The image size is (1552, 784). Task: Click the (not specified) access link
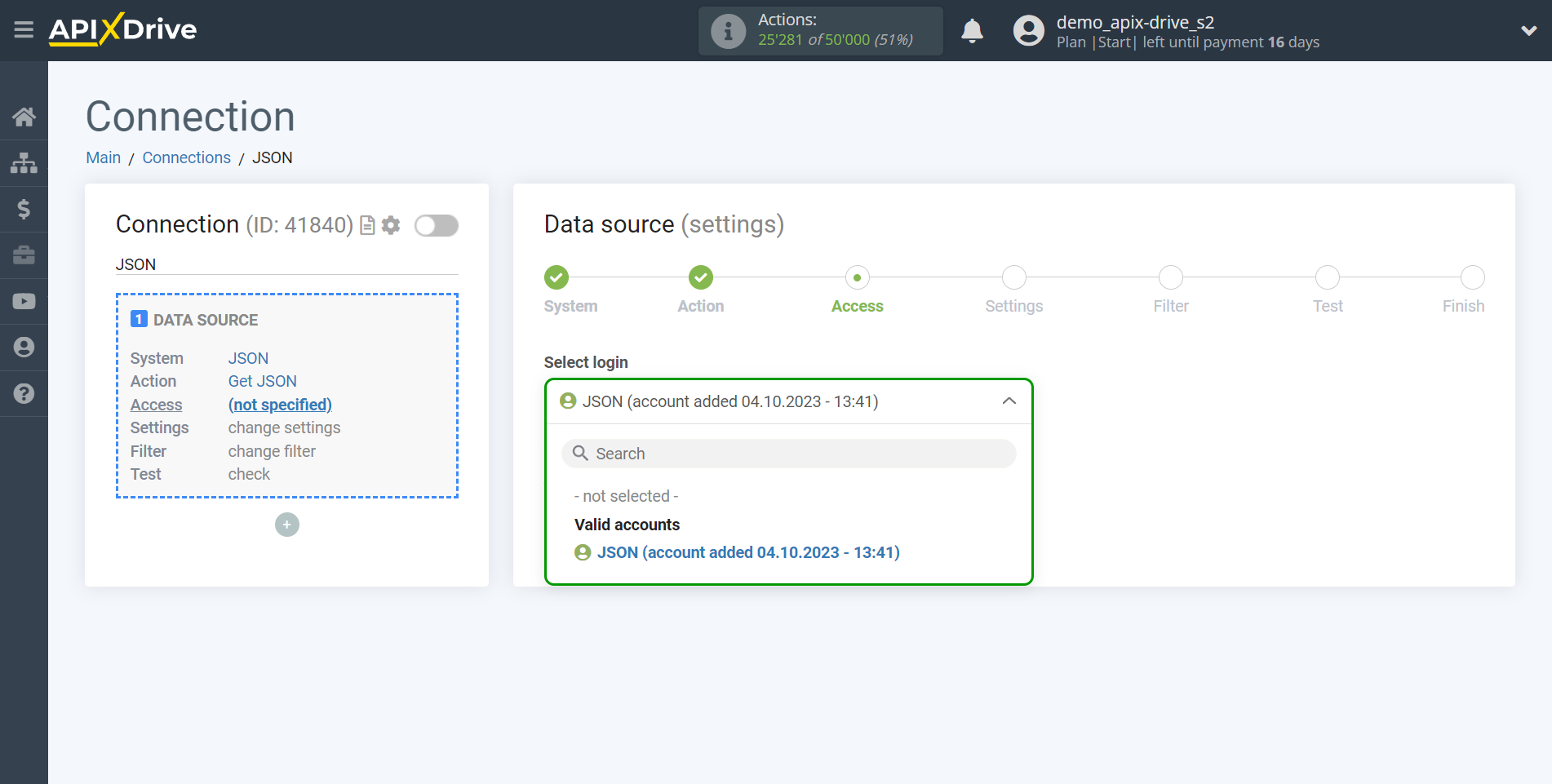pyautogui.click(x=280, y=405)
